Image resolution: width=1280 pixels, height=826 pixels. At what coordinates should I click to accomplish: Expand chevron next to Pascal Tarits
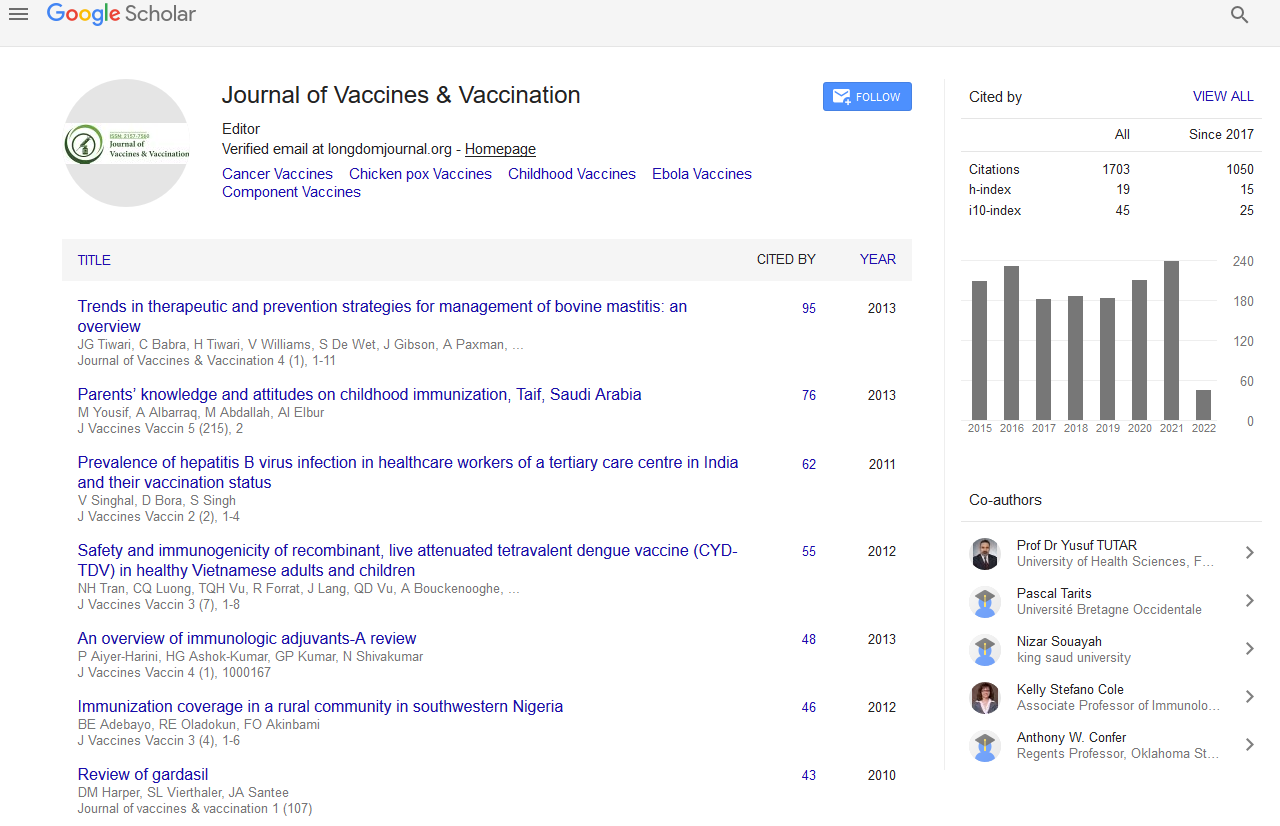(1249, 601)
